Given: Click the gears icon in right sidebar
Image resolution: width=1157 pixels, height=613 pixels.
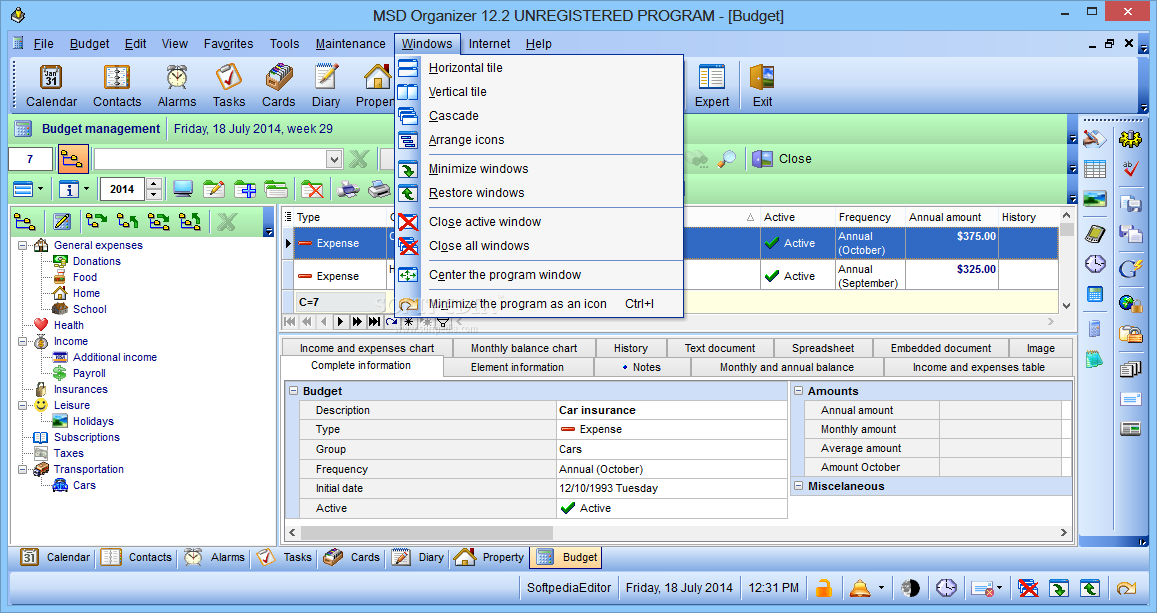Looking at the screenshot, I should [1130, 138].
